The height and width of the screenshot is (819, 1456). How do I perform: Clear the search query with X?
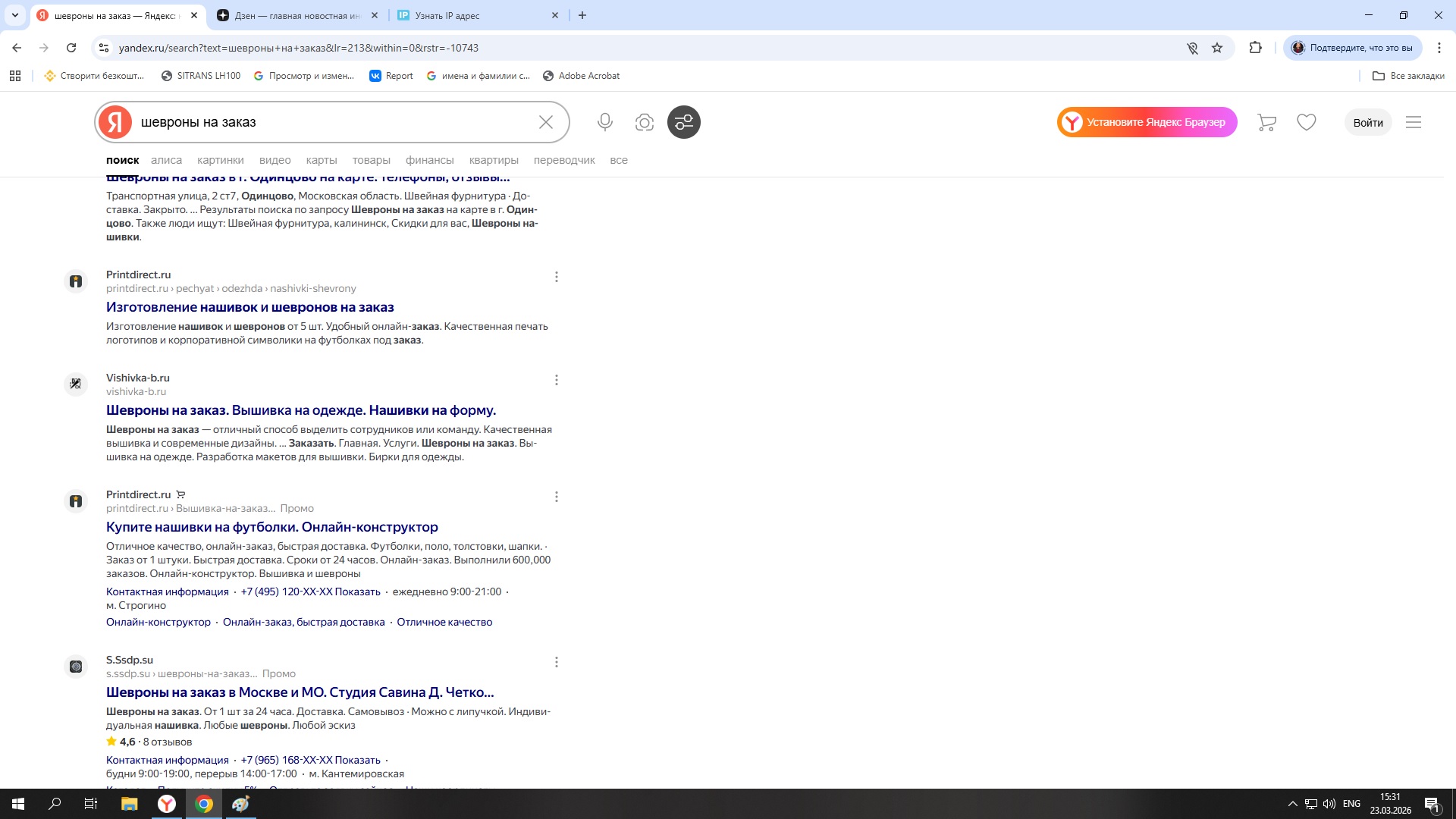tap(545, 122)
